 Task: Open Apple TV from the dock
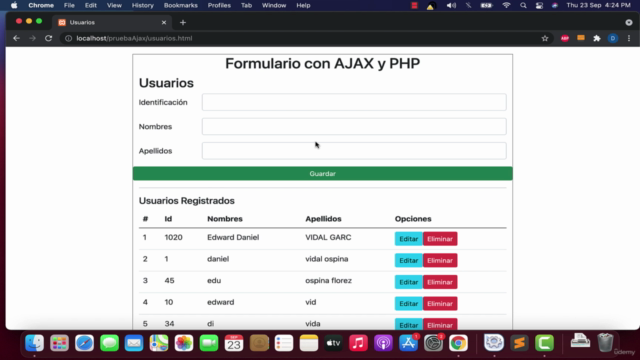[x=333, y=343]
